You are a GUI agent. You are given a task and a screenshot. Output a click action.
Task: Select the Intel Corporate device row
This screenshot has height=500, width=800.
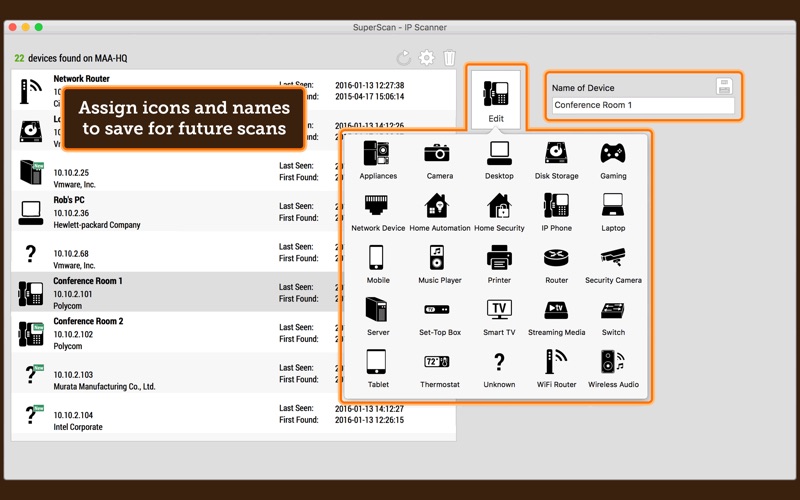point(233,413)
